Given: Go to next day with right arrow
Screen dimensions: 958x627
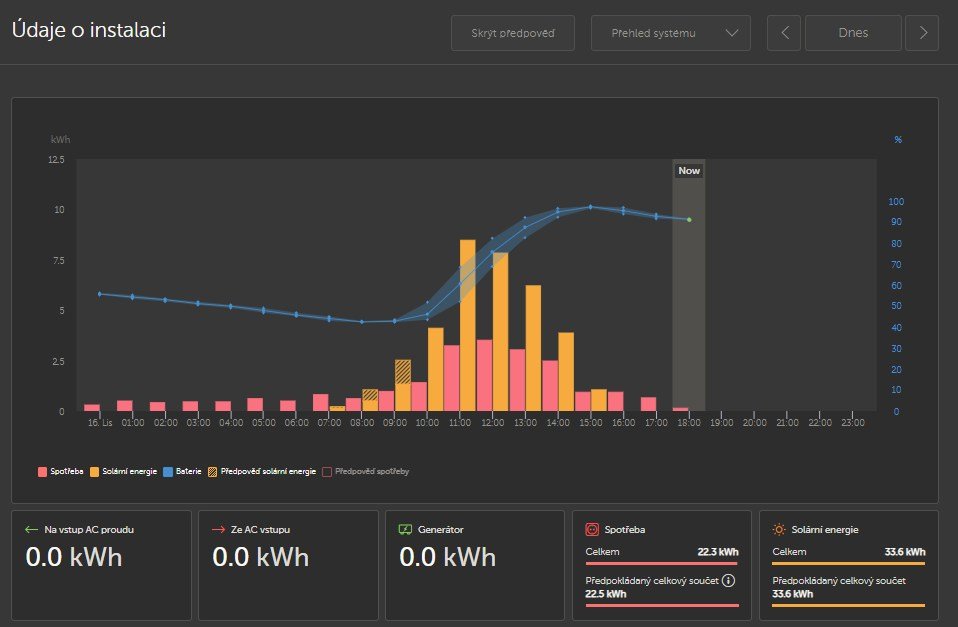Looking at the screenshot, I should [922, 33].
